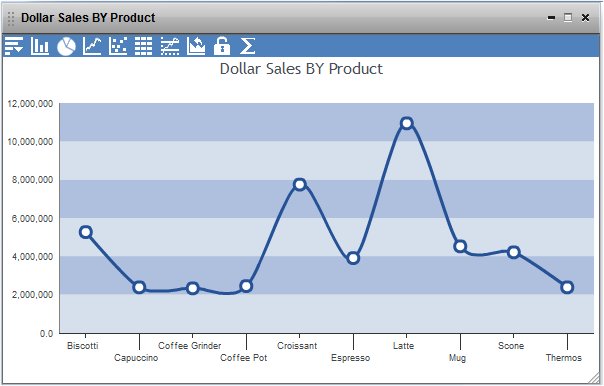The width and height of the screenshot is (604, 386).
Task: Show data as grid table
Action: (144, 46)
